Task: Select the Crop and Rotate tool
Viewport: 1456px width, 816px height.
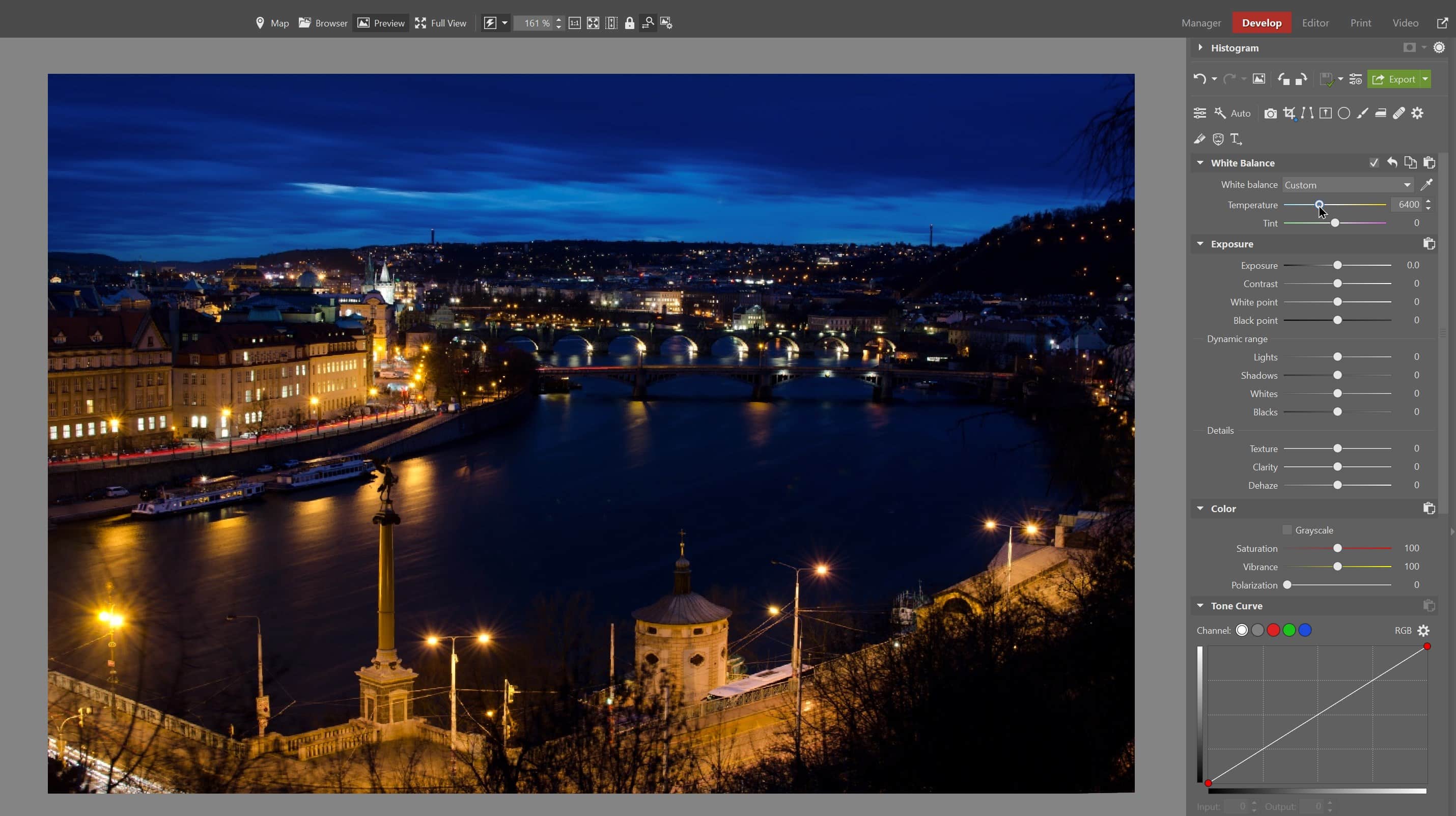Action: click(x=1289, y=114)
